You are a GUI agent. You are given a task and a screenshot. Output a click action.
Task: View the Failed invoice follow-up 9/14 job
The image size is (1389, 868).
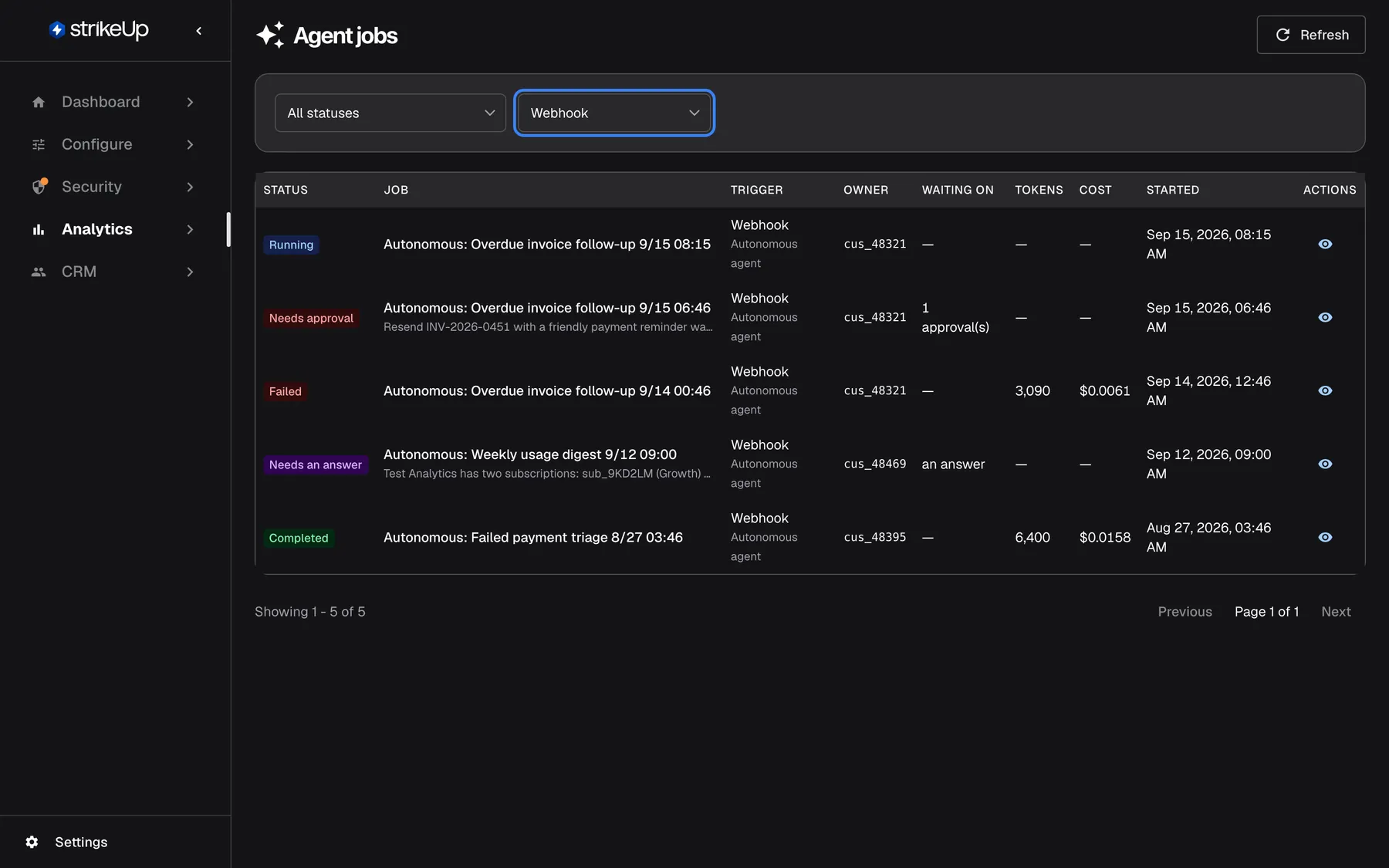point(1325,390)
